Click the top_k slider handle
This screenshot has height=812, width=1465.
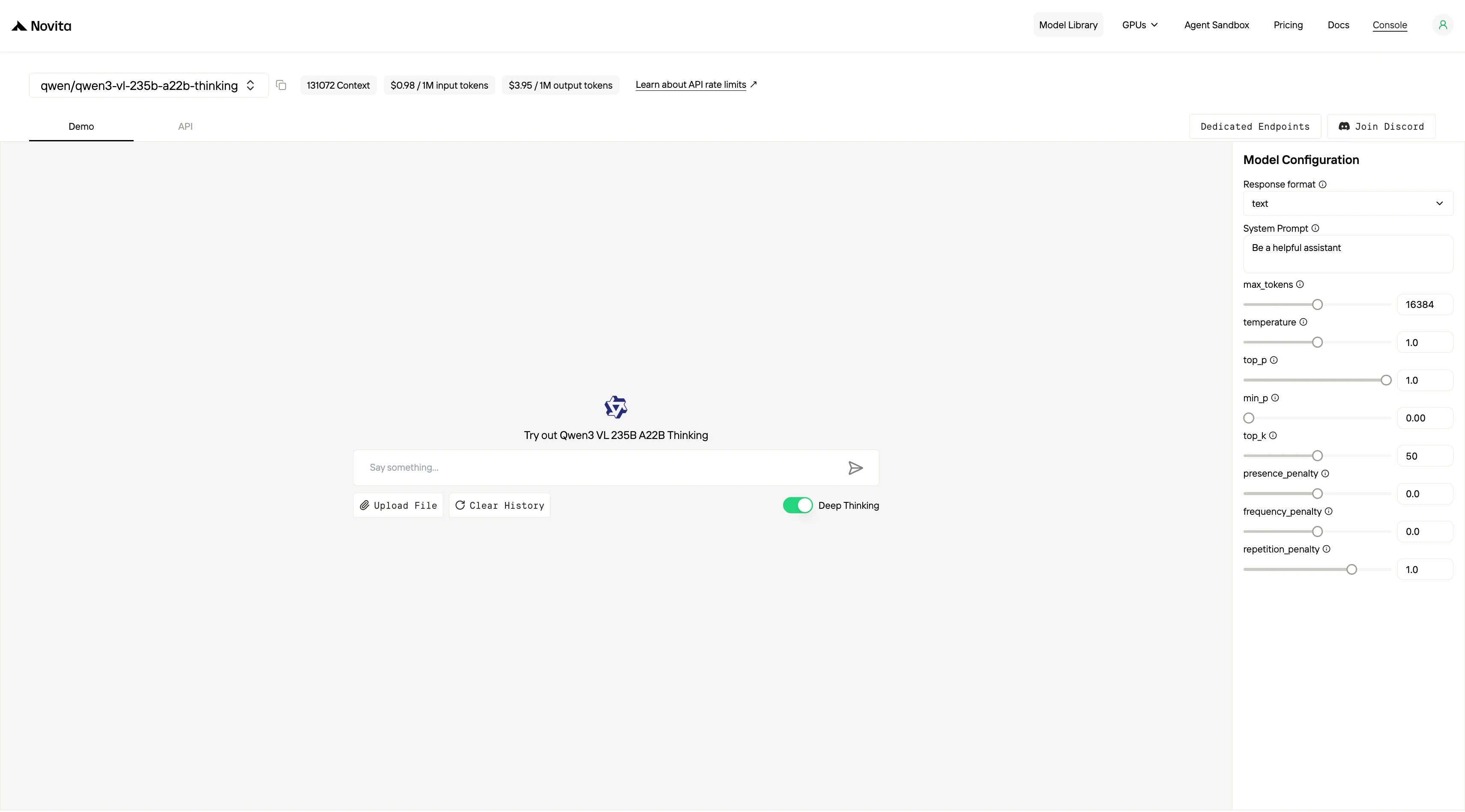(x=1317, y=456)
